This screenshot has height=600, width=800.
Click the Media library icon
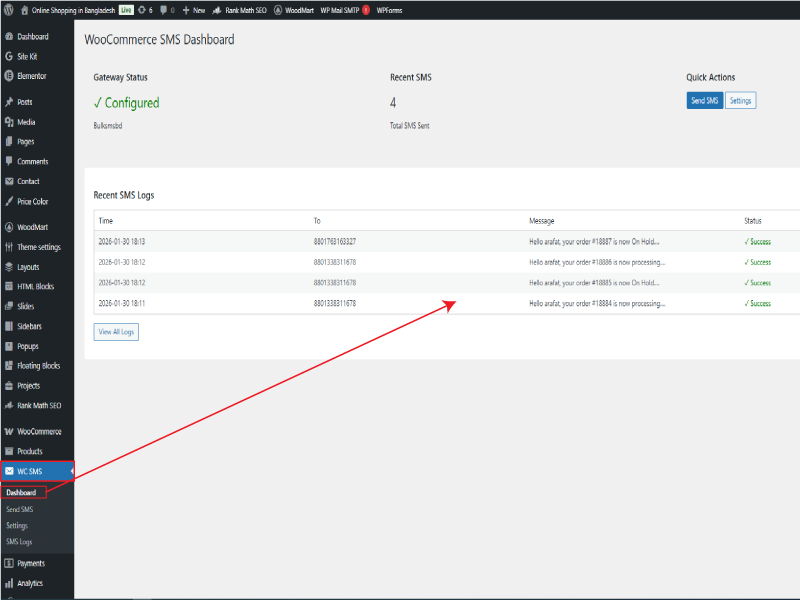pos(9,122)
